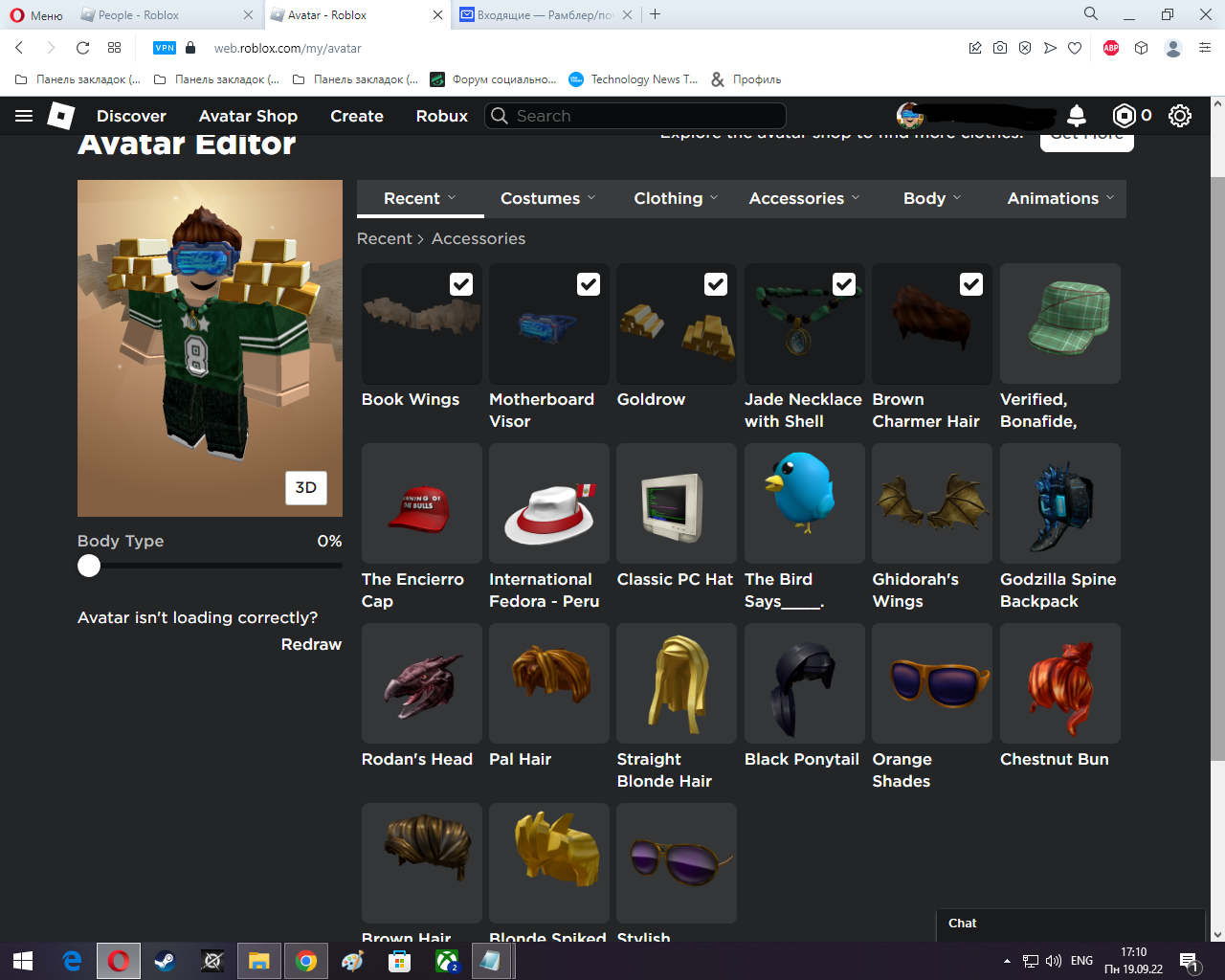The width and height of the screenshot is (1225, 980).
Task: Open Opera tab search magnifier
Action: click(x=1091, y=13)
